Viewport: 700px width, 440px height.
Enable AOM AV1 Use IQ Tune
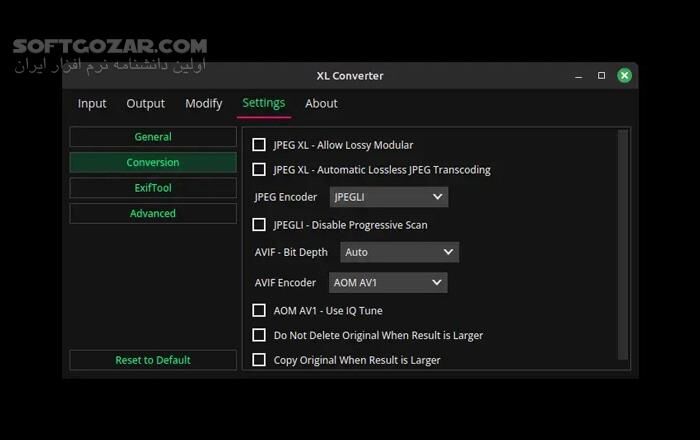point(259,311)
